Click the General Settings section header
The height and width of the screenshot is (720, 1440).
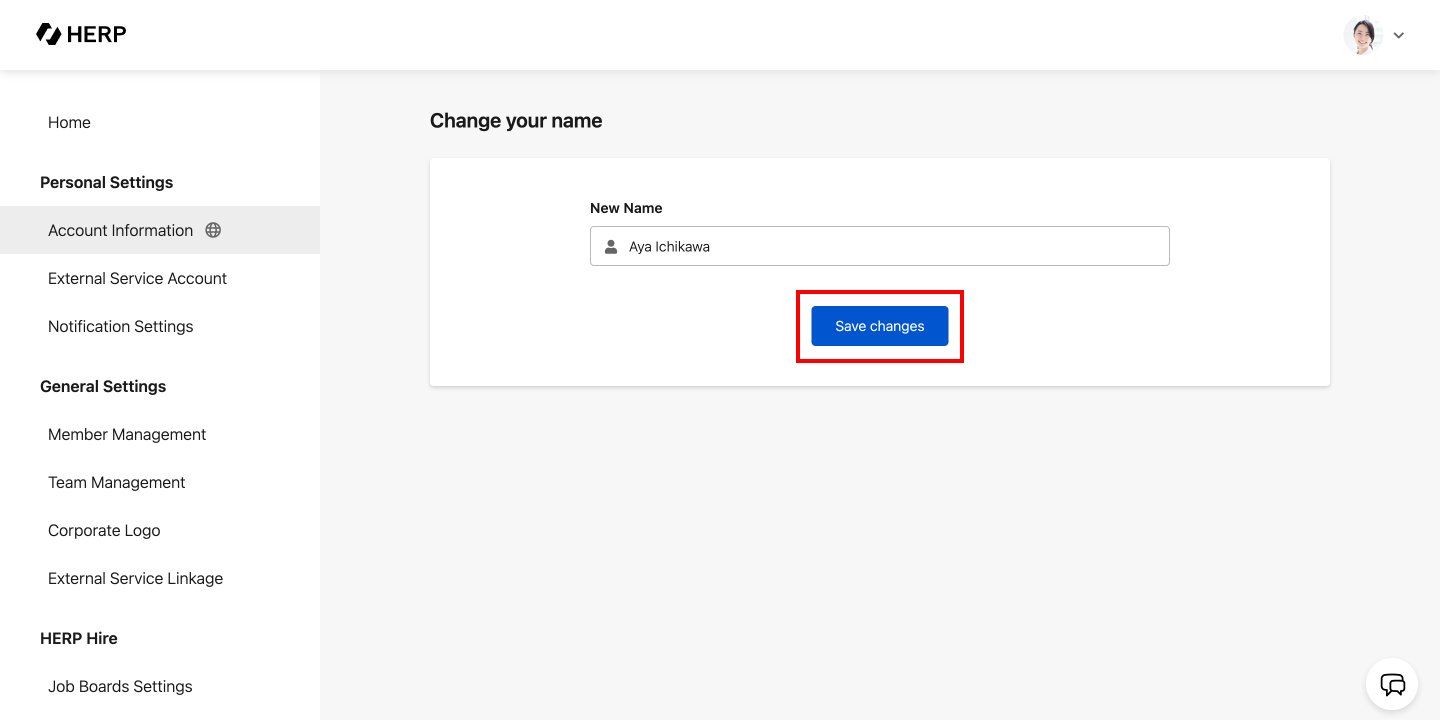tap(103, 386)
